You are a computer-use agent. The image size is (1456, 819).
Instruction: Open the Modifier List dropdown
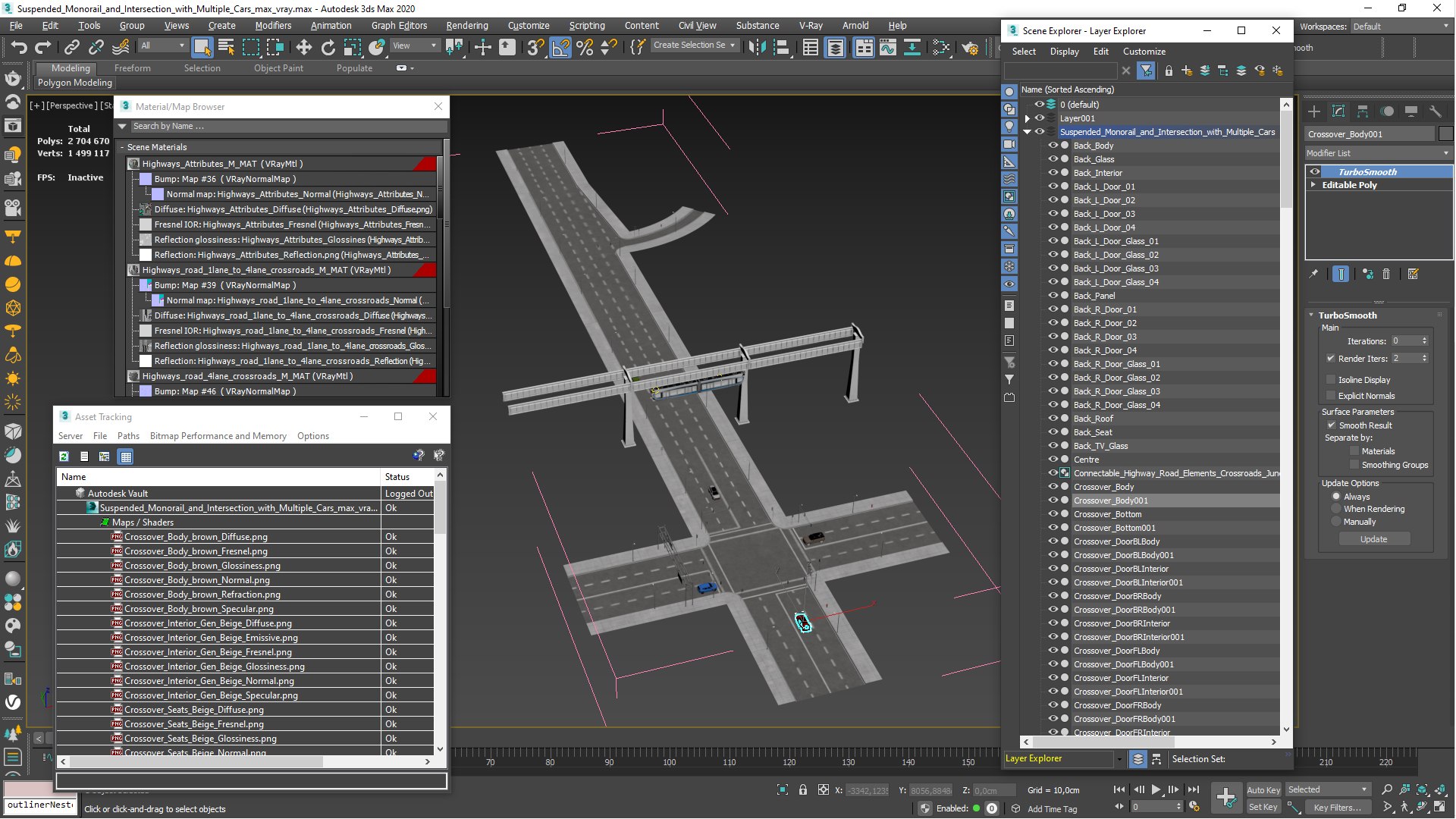tap(1378, 153)
